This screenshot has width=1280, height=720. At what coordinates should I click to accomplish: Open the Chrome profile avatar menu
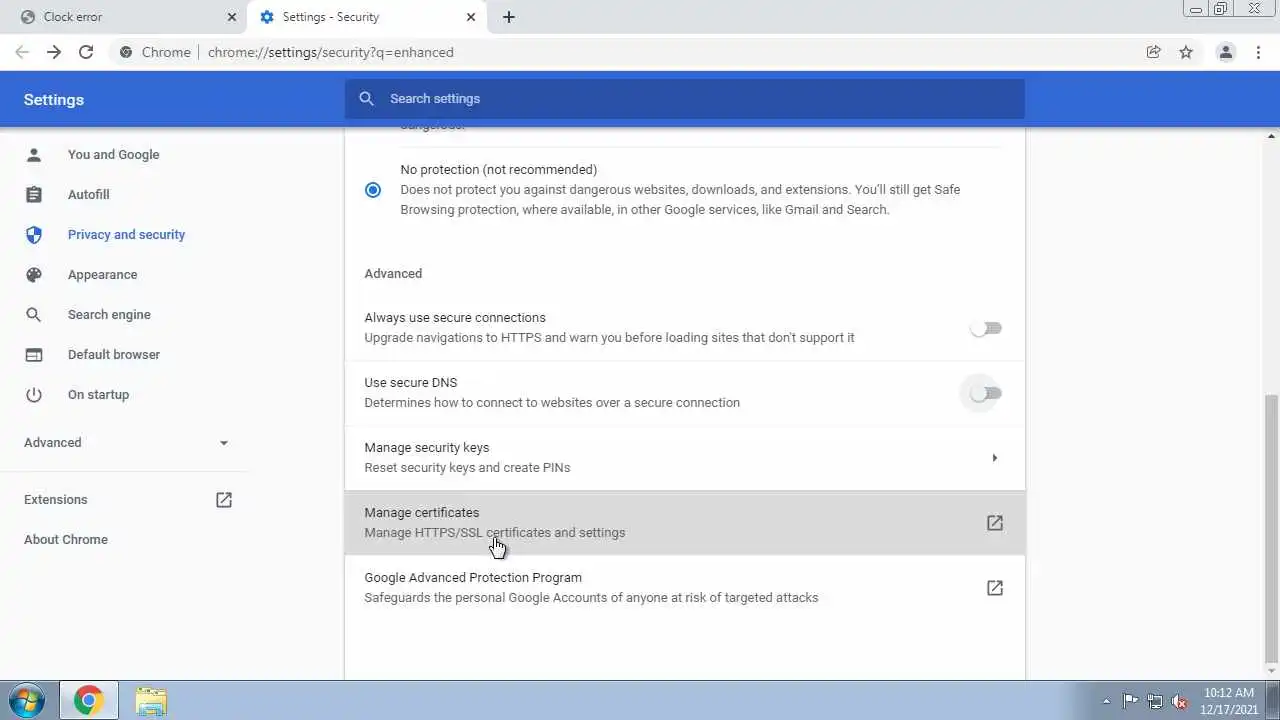tap(1225, 52)
